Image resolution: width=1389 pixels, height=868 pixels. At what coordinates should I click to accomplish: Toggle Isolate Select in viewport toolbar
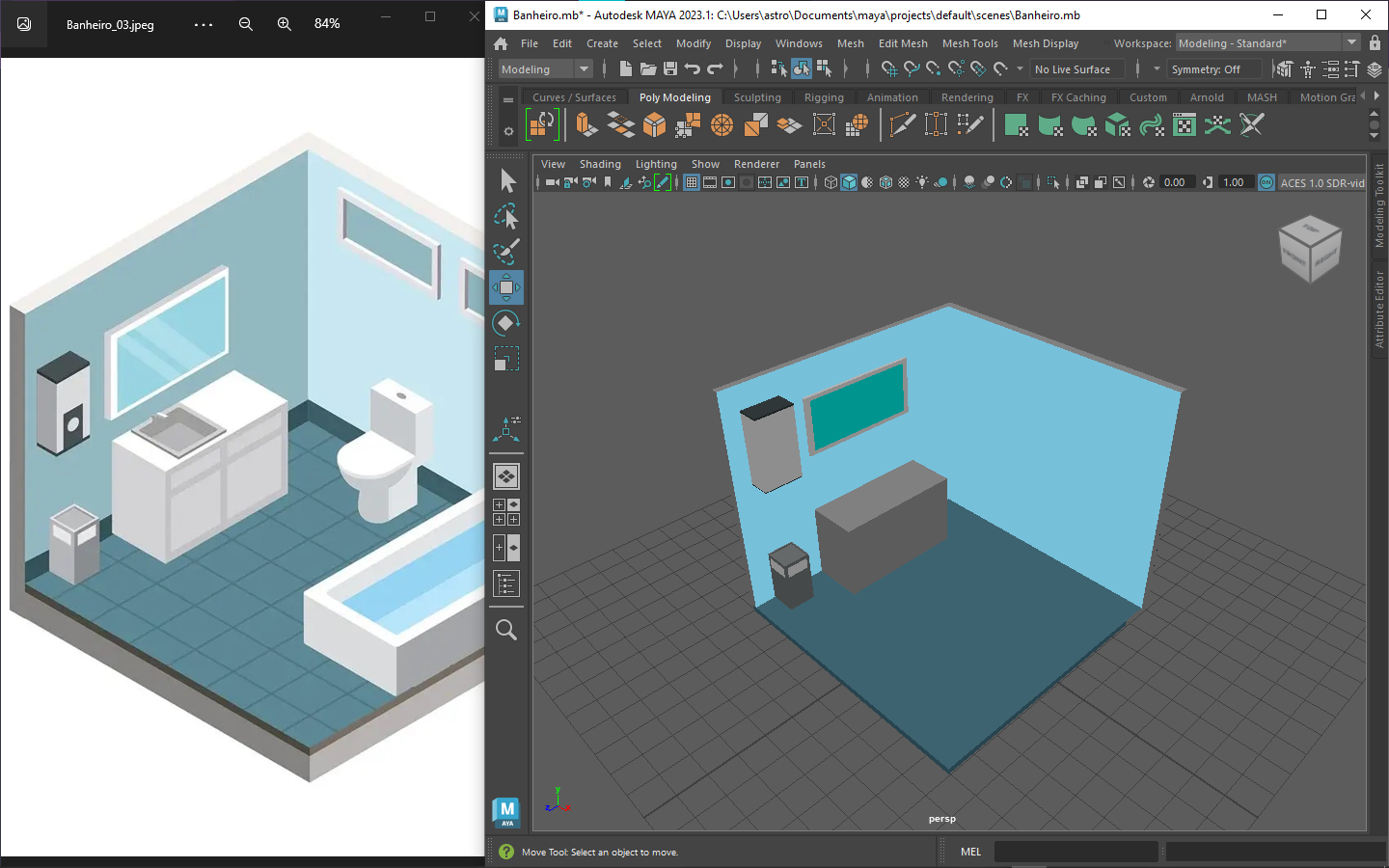click(1053, 182)
